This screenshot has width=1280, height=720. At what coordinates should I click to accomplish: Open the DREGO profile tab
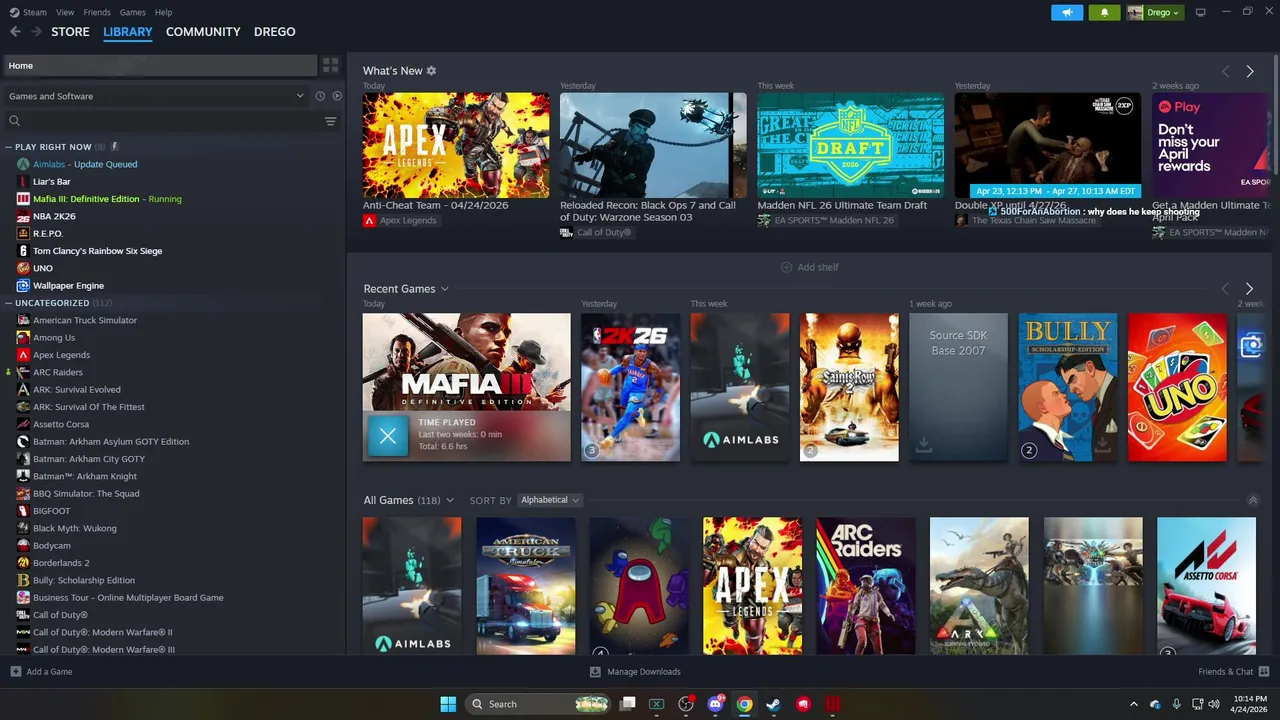[x=274, y=32]
